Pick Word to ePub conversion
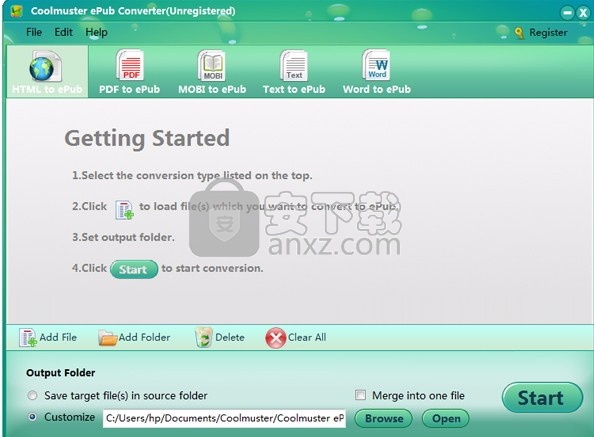 [x=377, y=72]
